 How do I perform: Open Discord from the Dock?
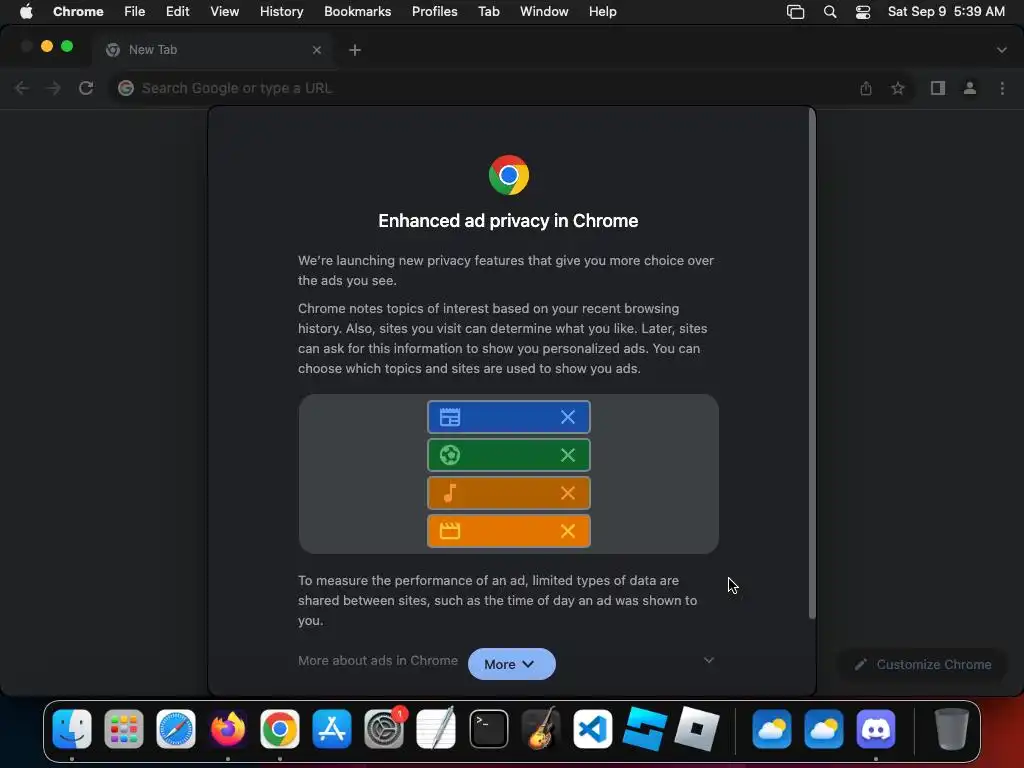(x=876, y=729)
